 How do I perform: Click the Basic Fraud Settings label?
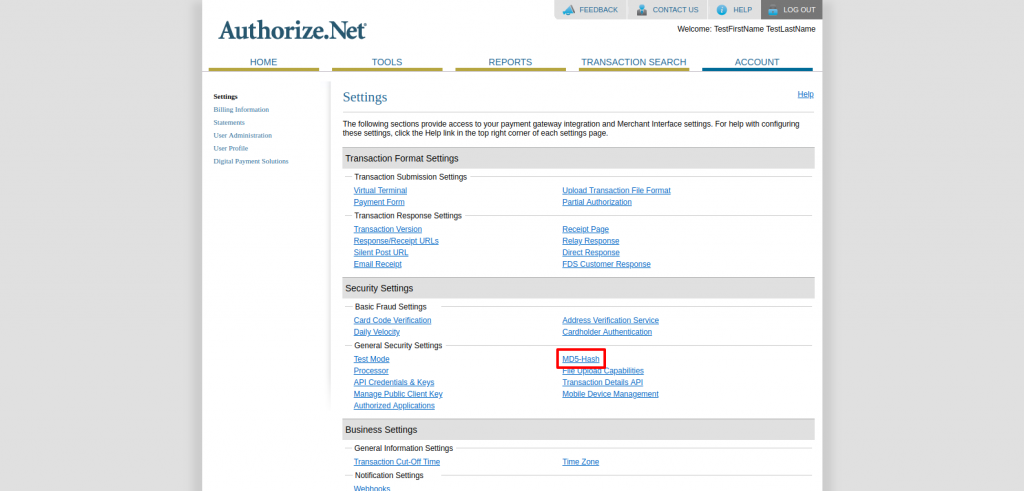pos(391,307)
